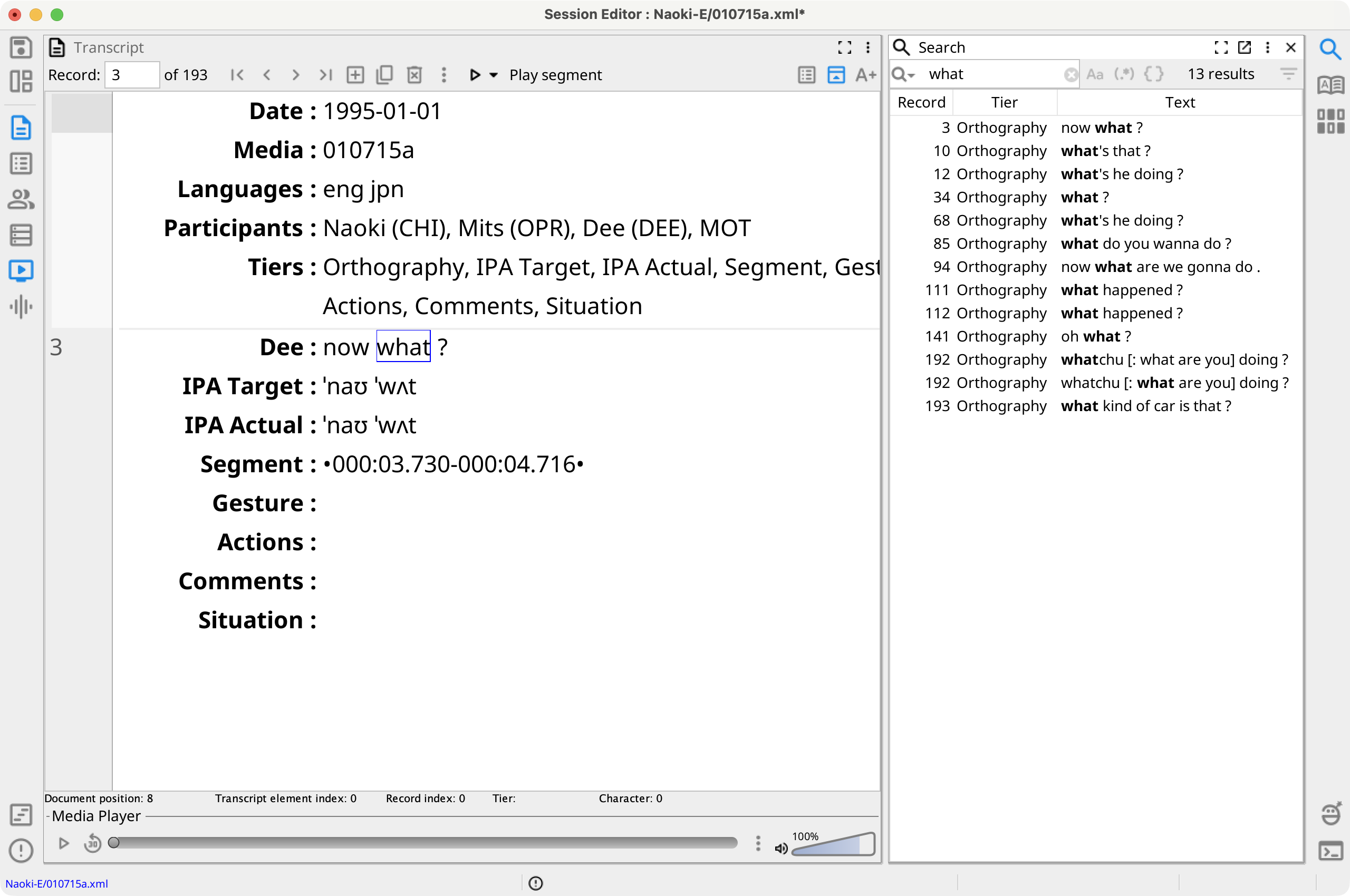Mute the media player volume
Screen dimensions: 1350x896
coord(781,848)
